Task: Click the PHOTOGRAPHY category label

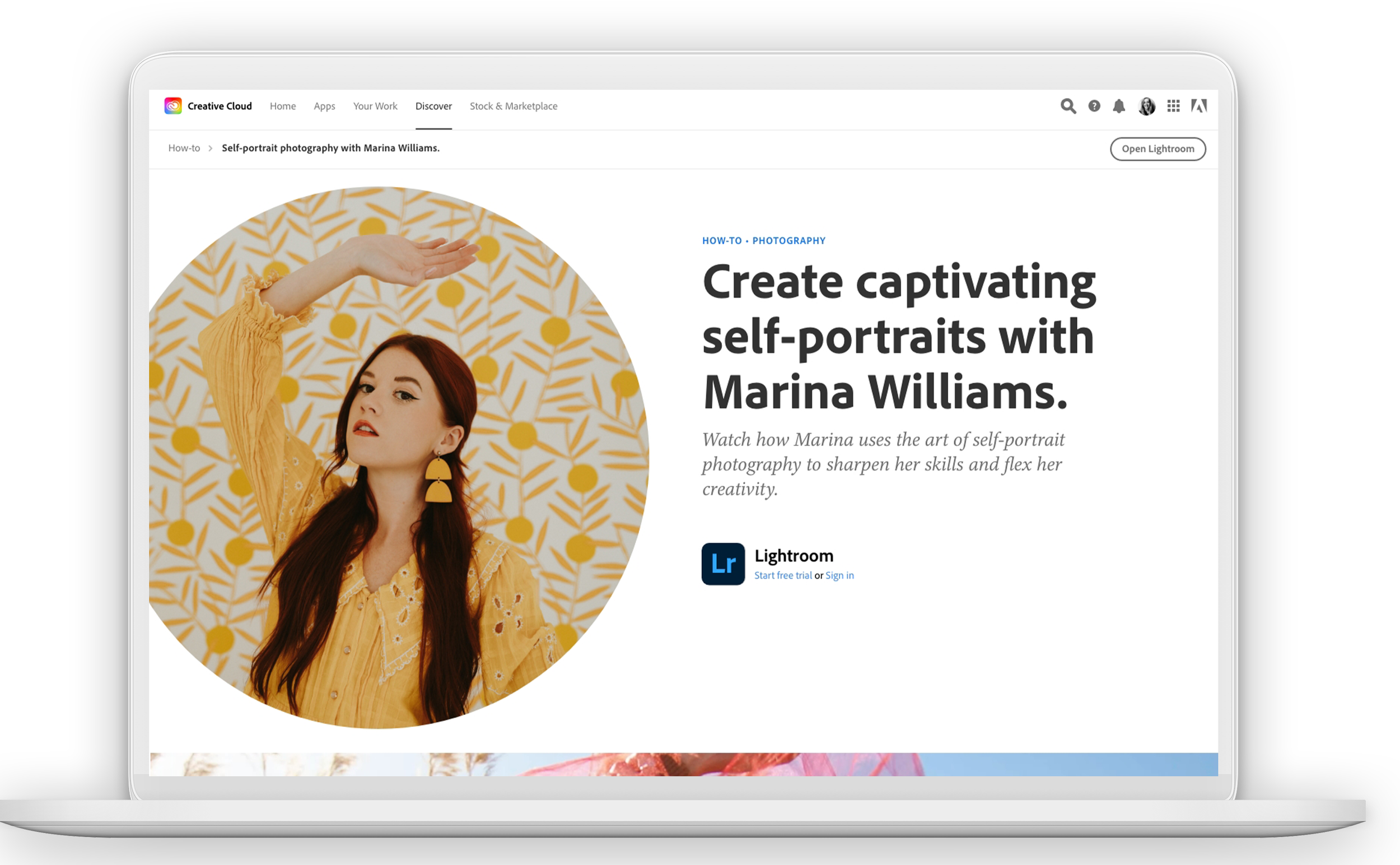Action: (788, 240)
